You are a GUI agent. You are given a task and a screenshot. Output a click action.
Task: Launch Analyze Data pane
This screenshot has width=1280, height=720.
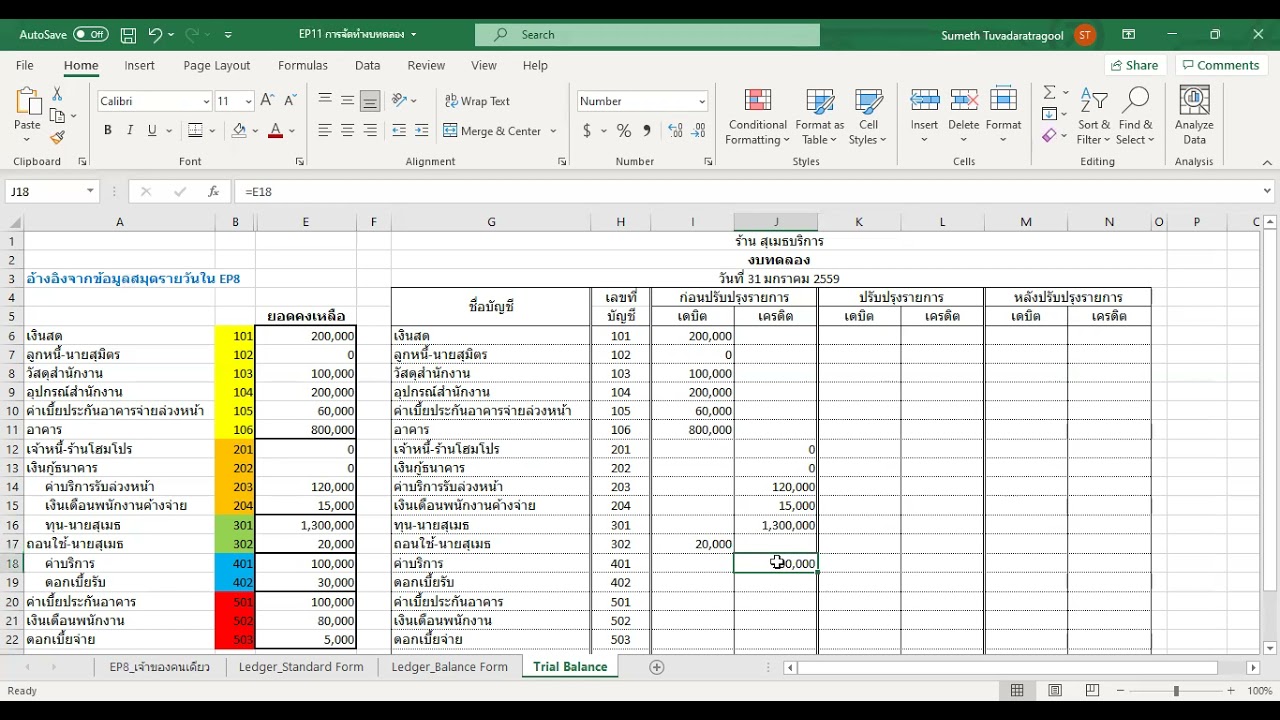click(x=1194, y=117)
